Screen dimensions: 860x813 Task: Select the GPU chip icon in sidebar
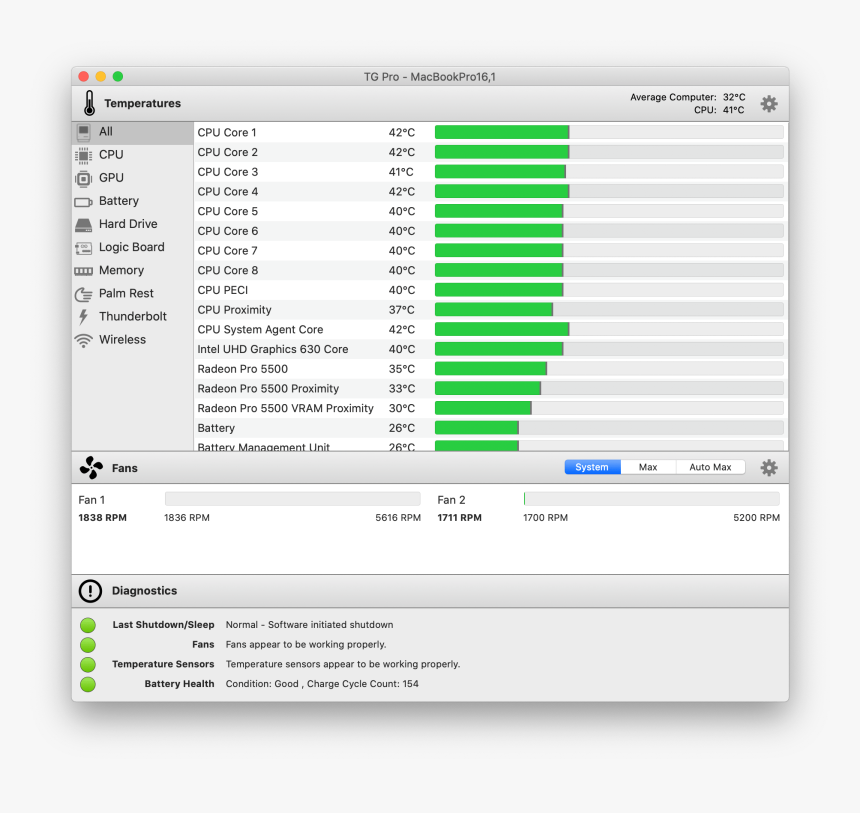(x=84, y=178)
